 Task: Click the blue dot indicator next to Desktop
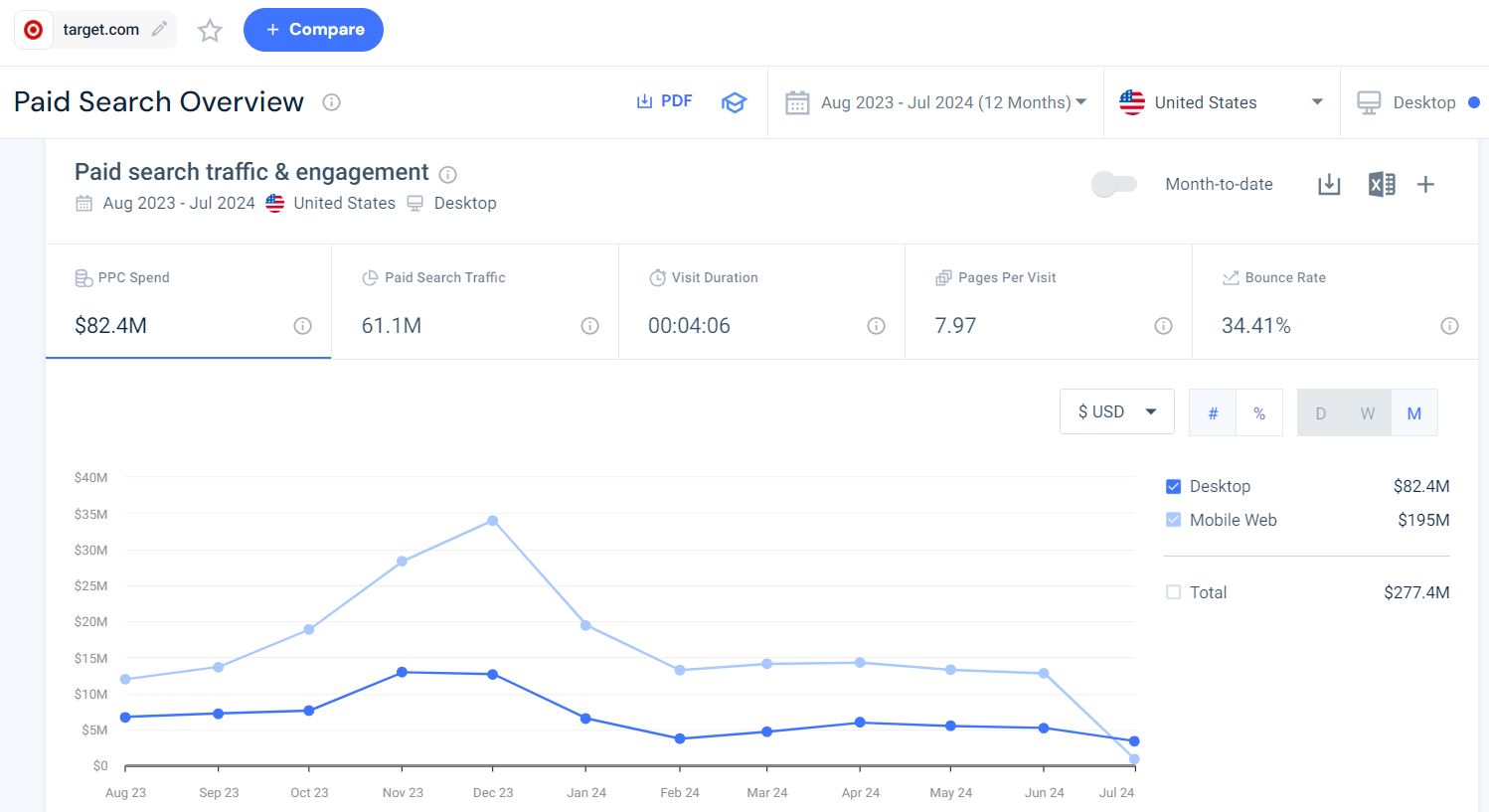pyautogui.click(x=1474, y=102)
